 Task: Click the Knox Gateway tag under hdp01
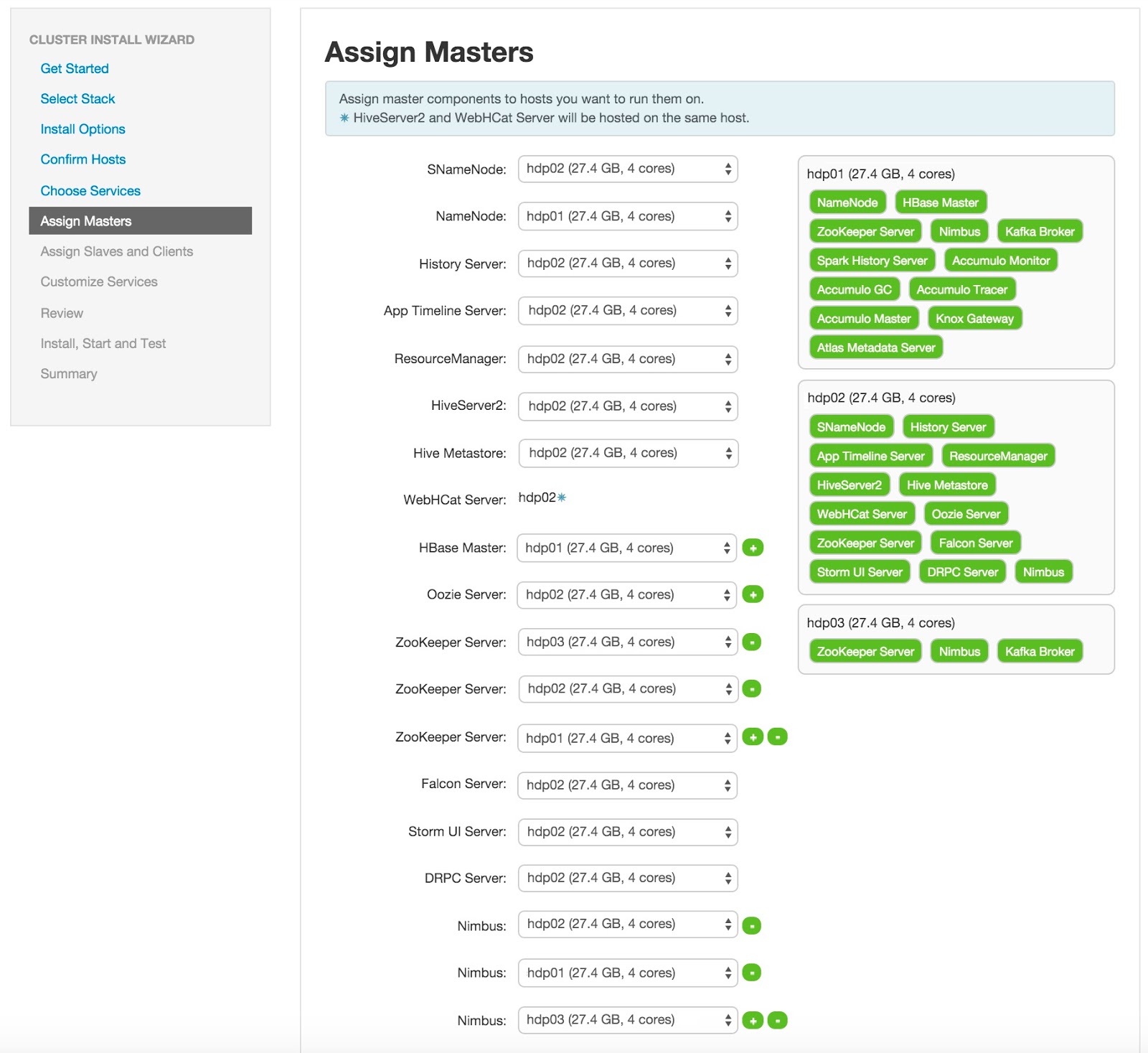[974, 319]
